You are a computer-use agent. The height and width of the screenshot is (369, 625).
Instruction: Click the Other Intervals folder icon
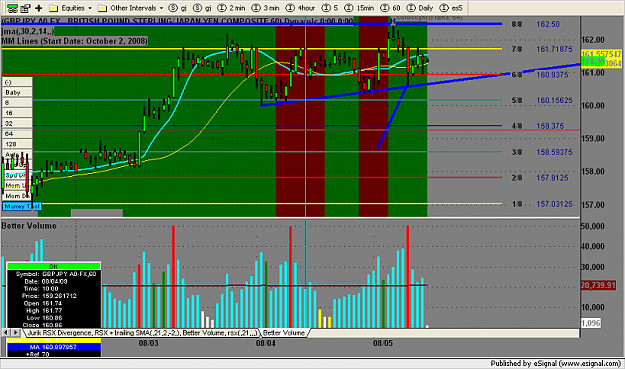[x=102, y=8]
